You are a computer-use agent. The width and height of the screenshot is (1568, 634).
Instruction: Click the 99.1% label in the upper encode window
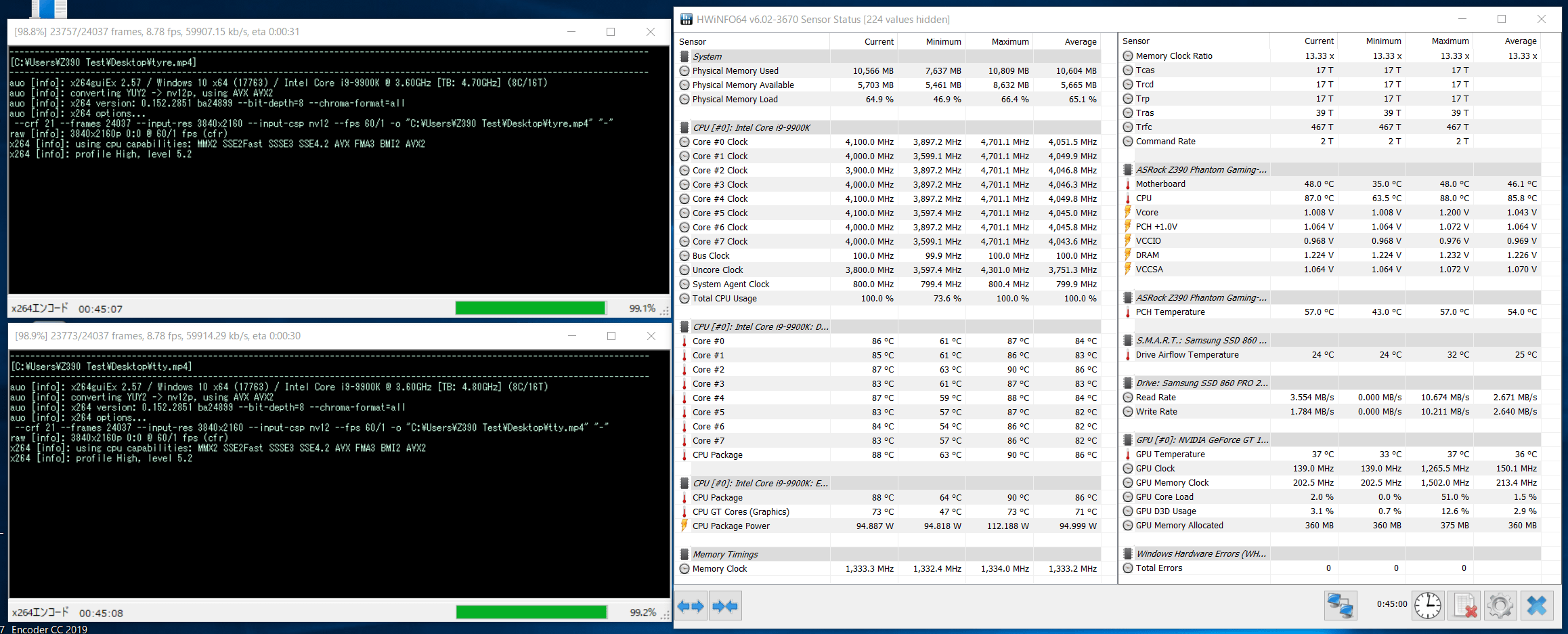click(x=642, y=308)
